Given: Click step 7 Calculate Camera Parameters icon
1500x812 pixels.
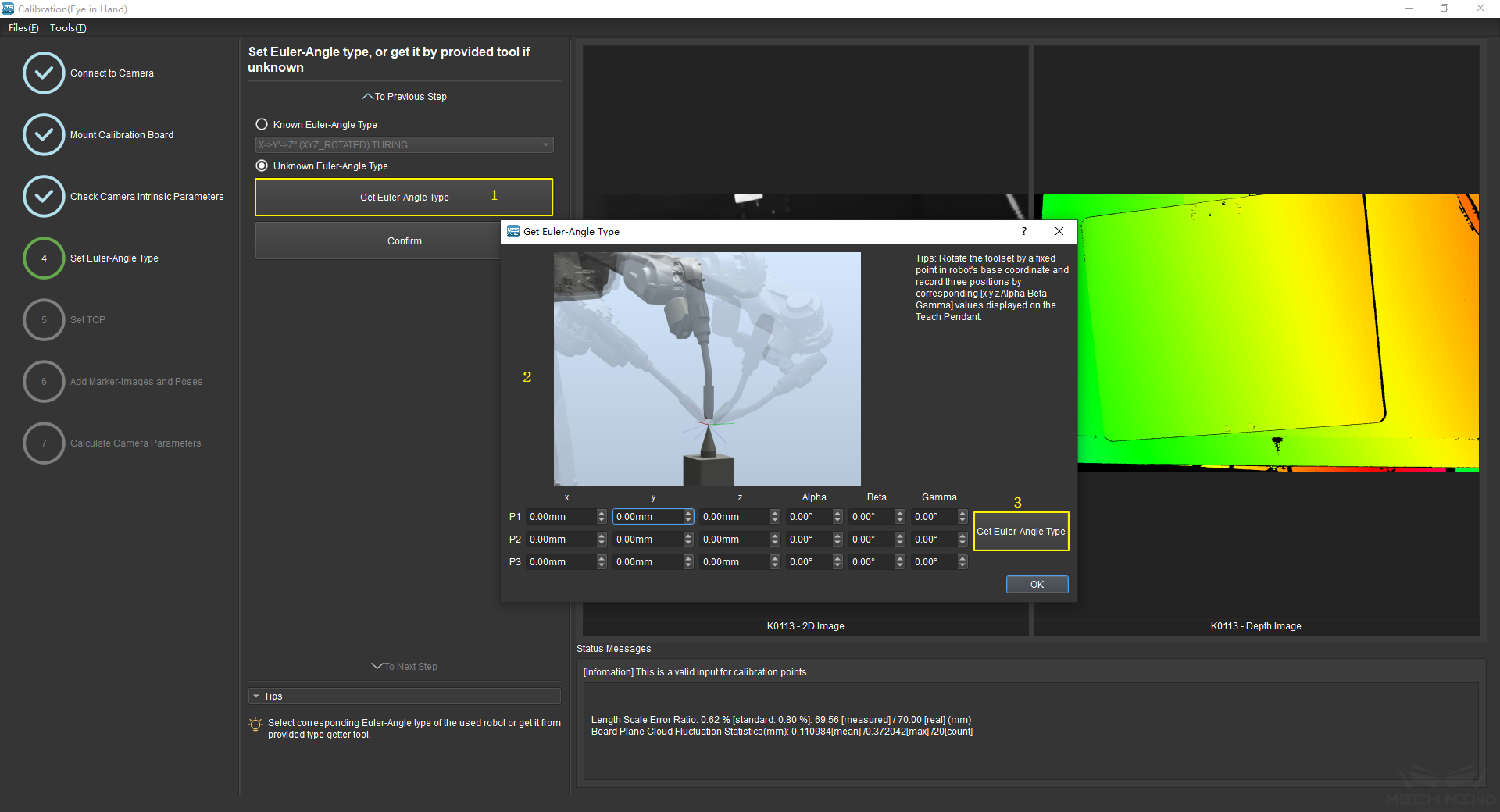Looking at the screenshot, I should [x=44, y=443].
